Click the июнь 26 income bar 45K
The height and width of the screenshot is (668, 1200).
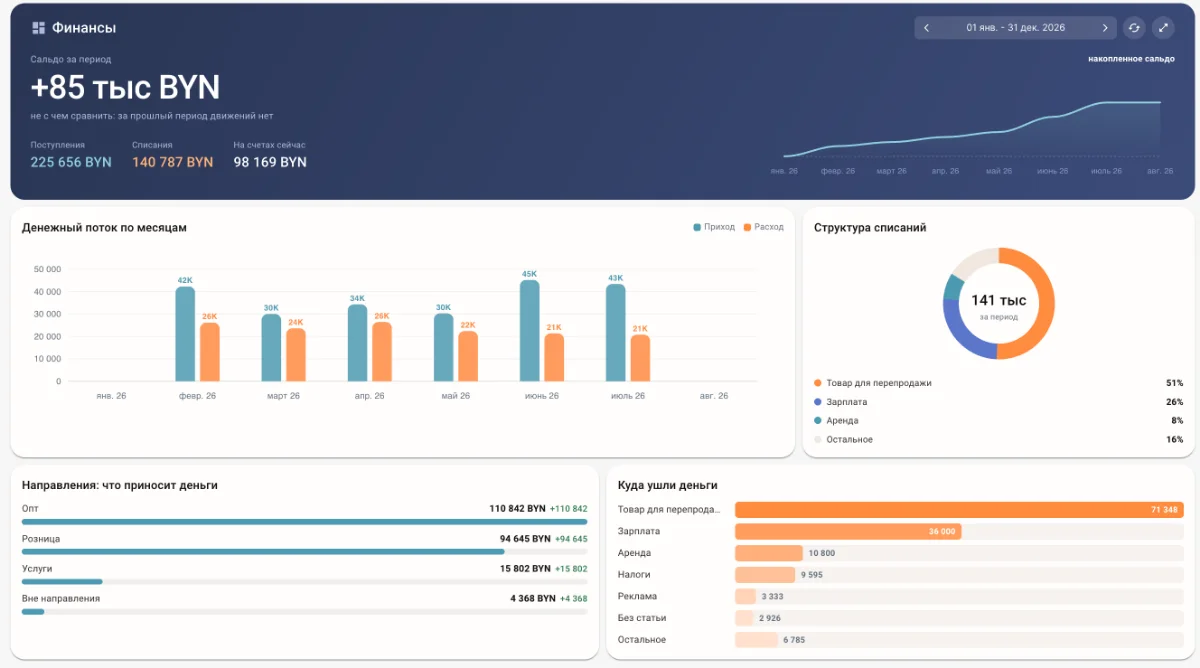pyautogui.click(x=530, y=330)
